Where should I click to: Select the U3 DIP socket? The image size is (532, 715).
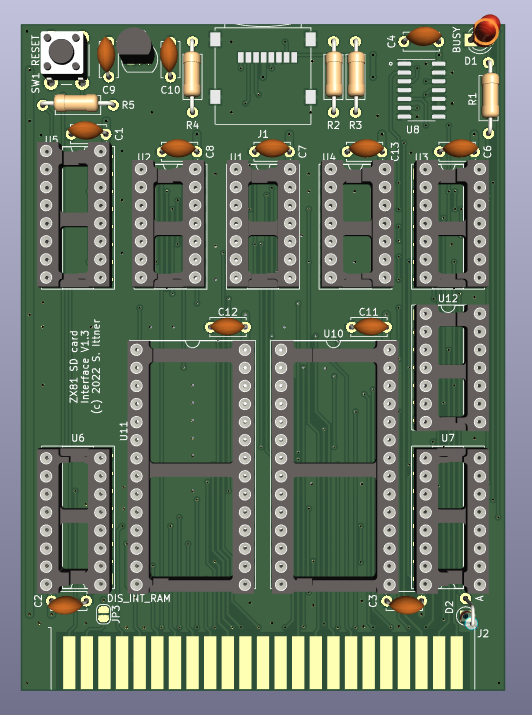[x=452, y=223]
